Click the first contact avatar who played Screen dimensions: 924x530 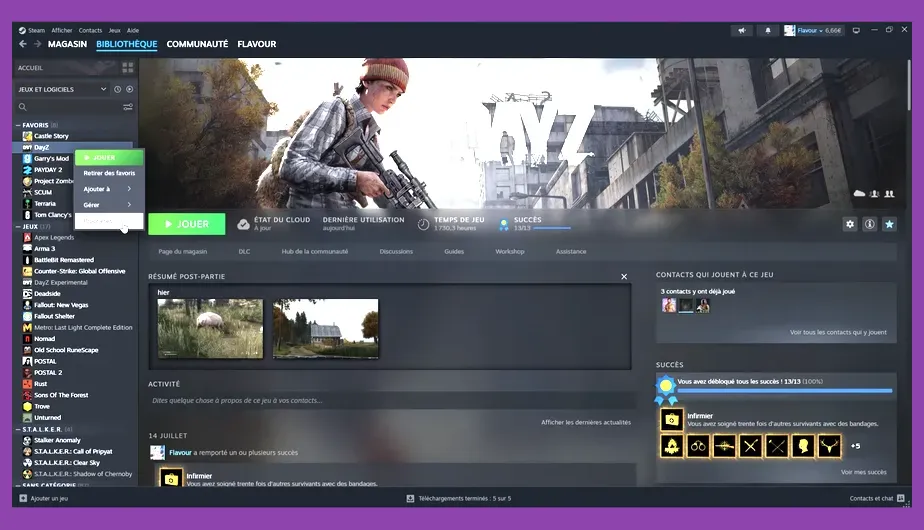coord(669,305)
